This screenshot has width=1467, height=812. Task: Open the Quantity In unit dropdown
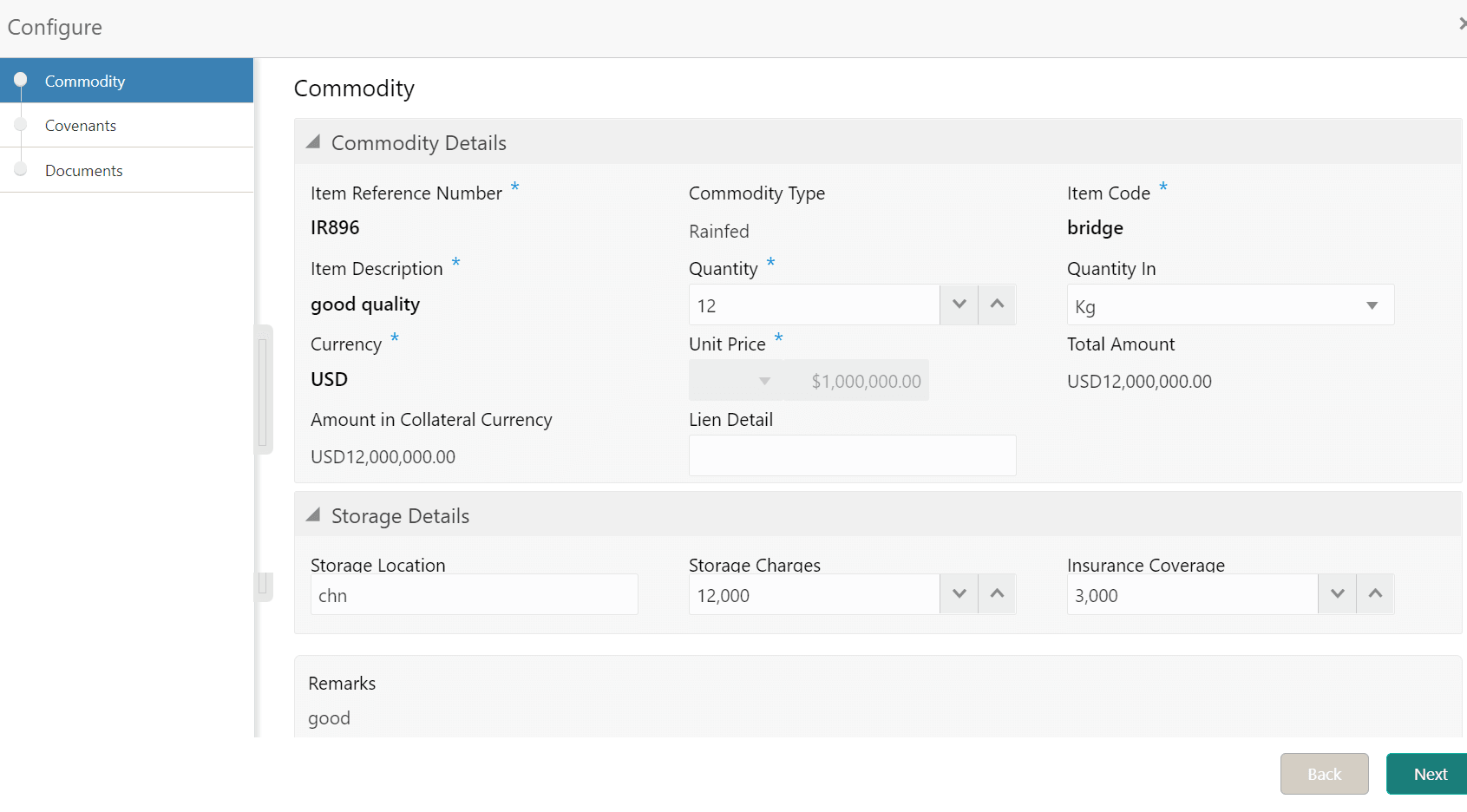(1371, 305)
